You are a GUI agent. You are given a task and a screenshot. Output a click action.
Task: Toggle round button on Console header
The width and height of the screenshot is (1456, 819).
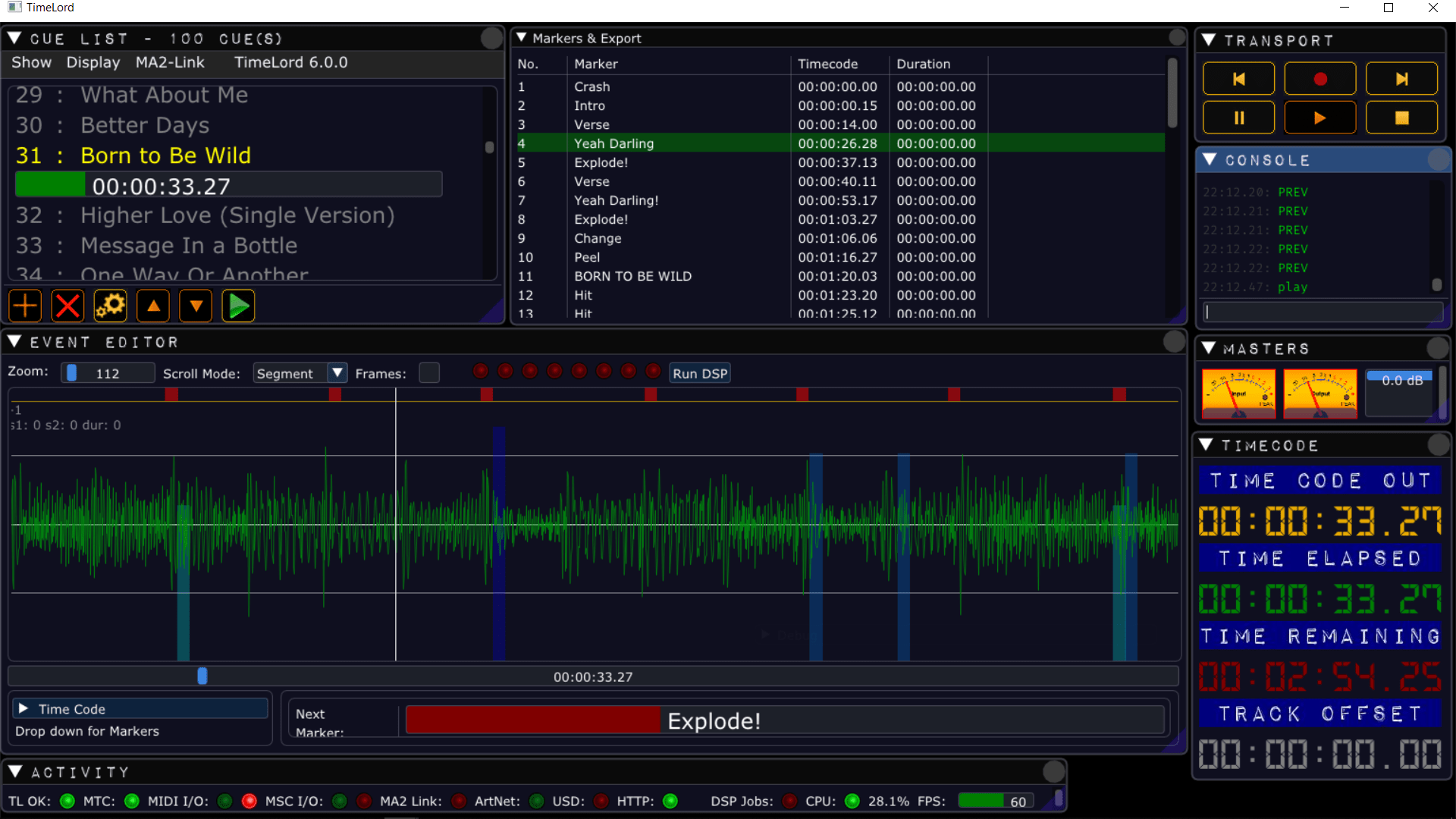(1438, 160)
